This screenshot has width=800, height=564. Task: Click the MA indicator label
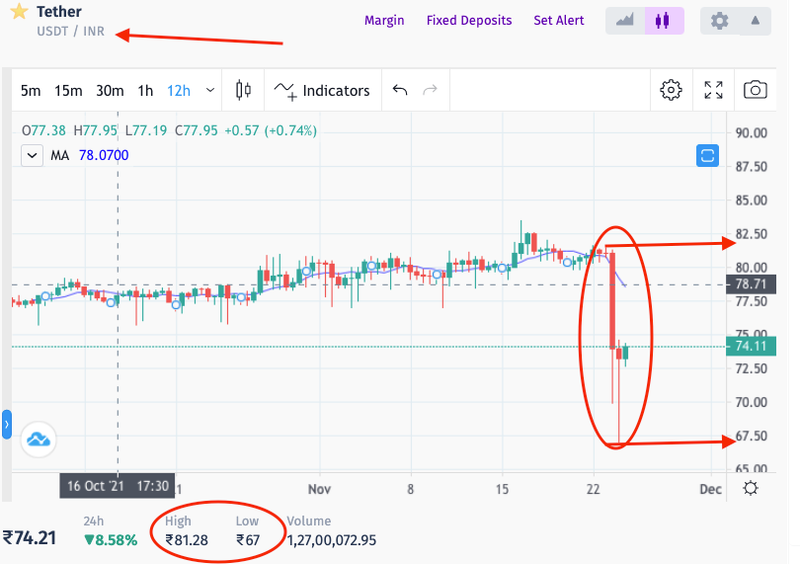60,155
